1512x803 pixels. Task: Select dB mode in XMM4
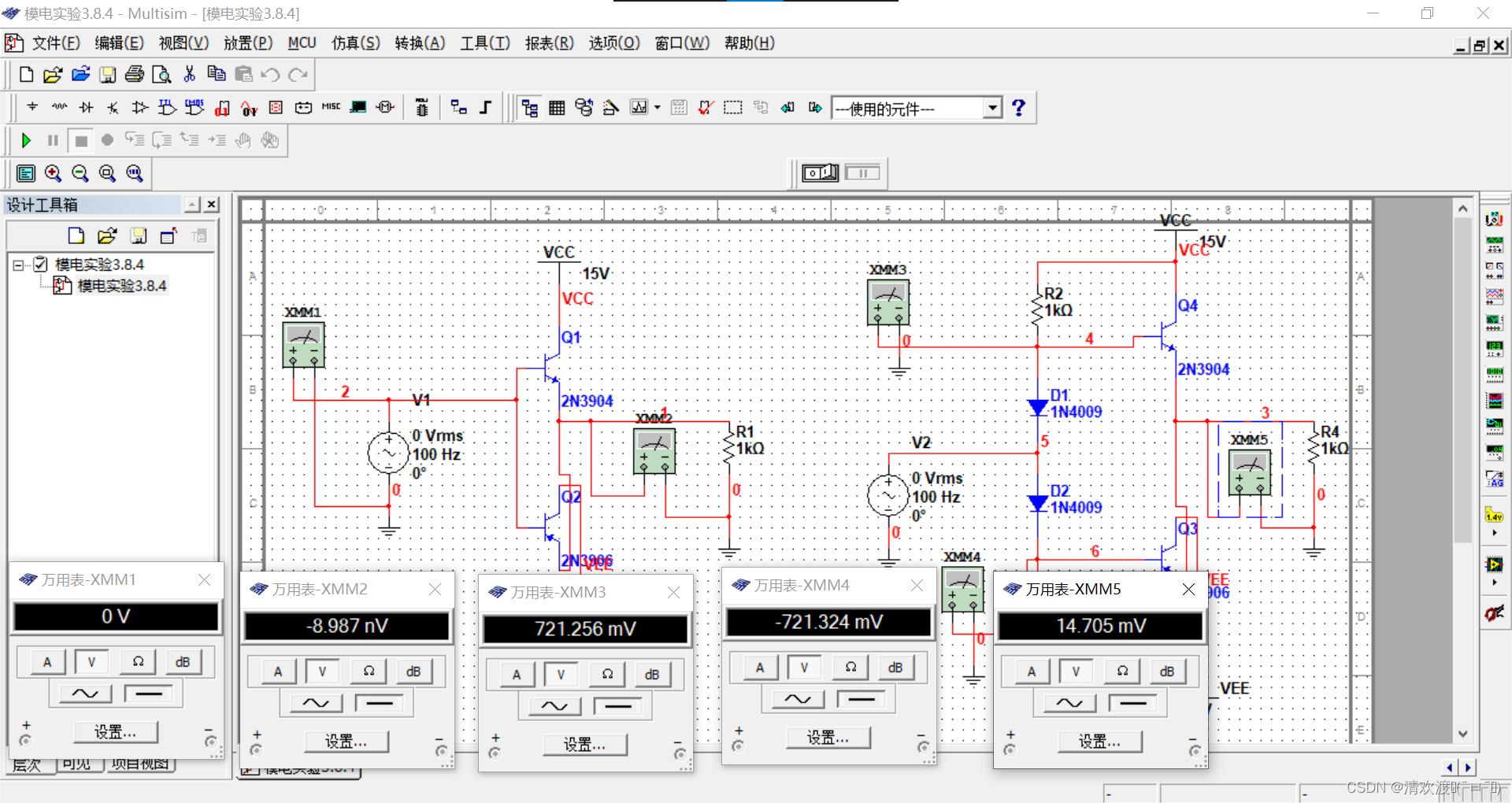click(x=895, y=668)
